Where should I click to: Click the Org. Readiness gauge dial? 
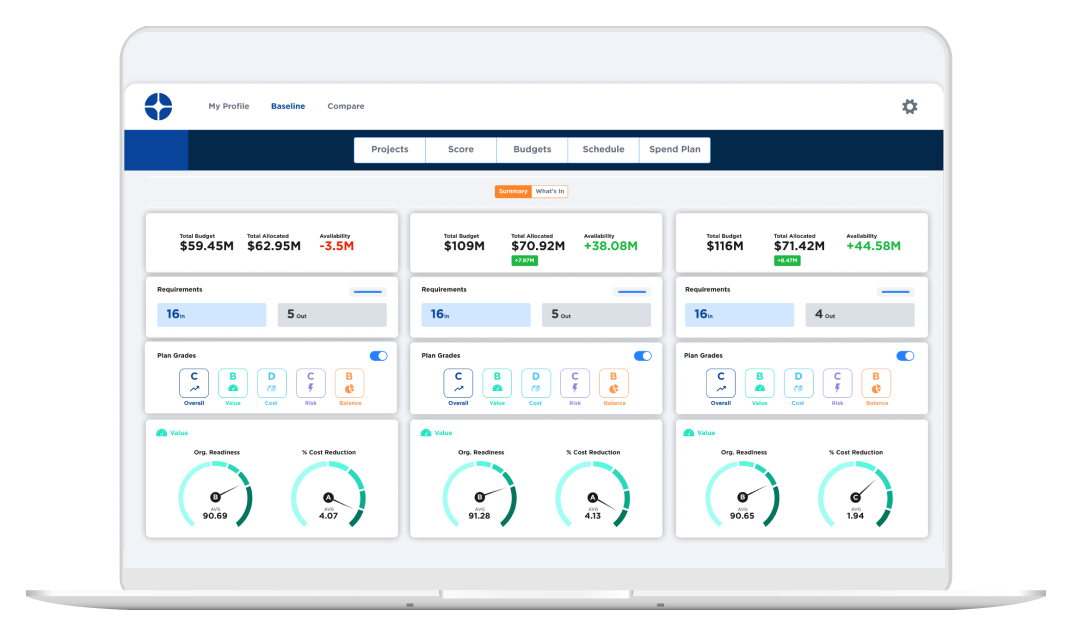pyautogui.click(x=216, y=495)
